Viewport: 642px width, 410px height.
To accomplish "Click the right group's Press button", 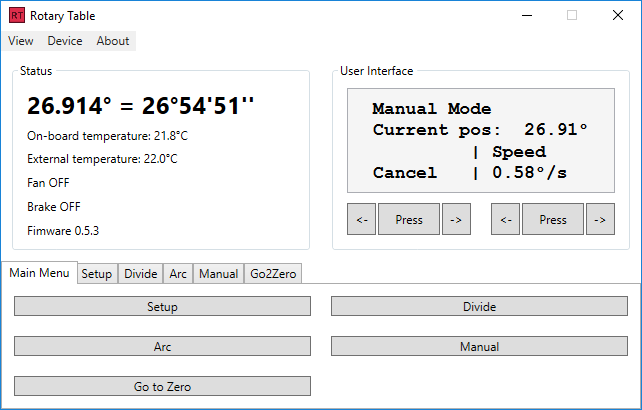I will [552, 220].
